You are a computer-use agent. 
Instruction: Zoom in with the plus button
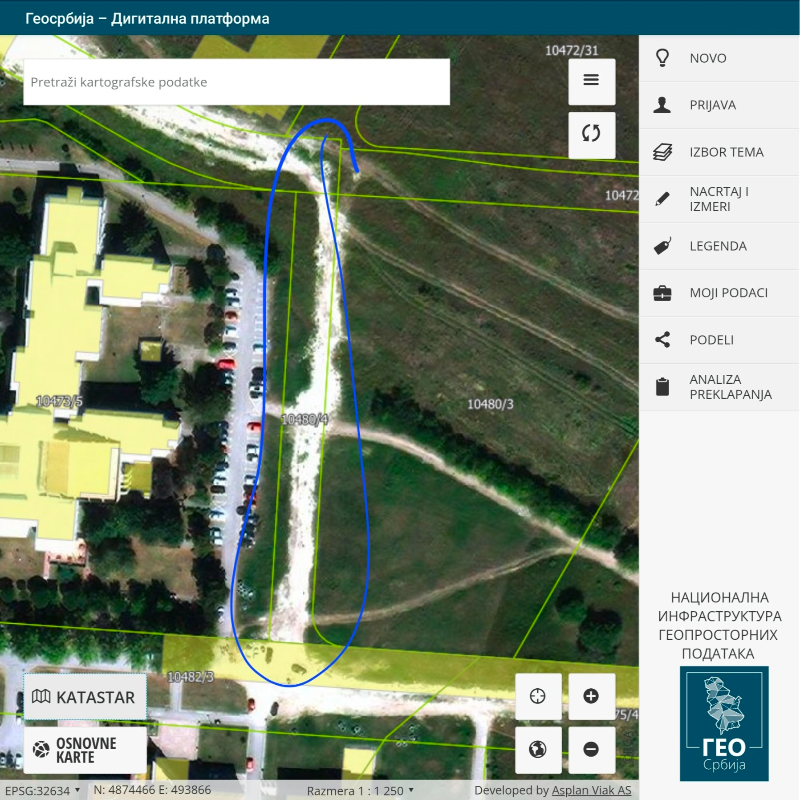(591, 696)
